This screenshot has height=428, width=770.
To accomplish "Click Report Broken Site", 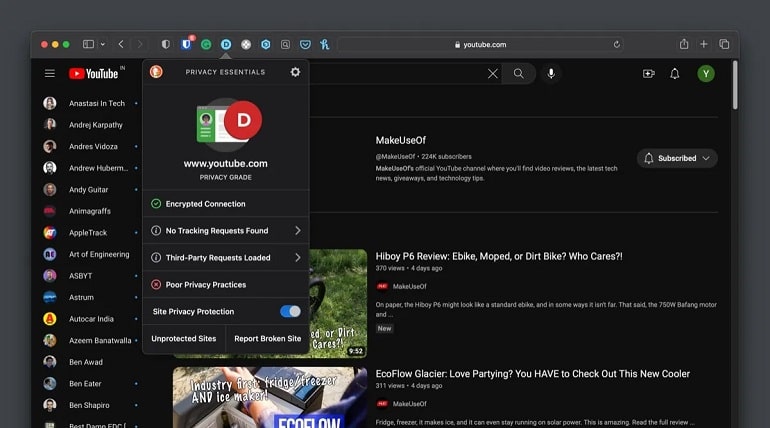I will point(268,339).
